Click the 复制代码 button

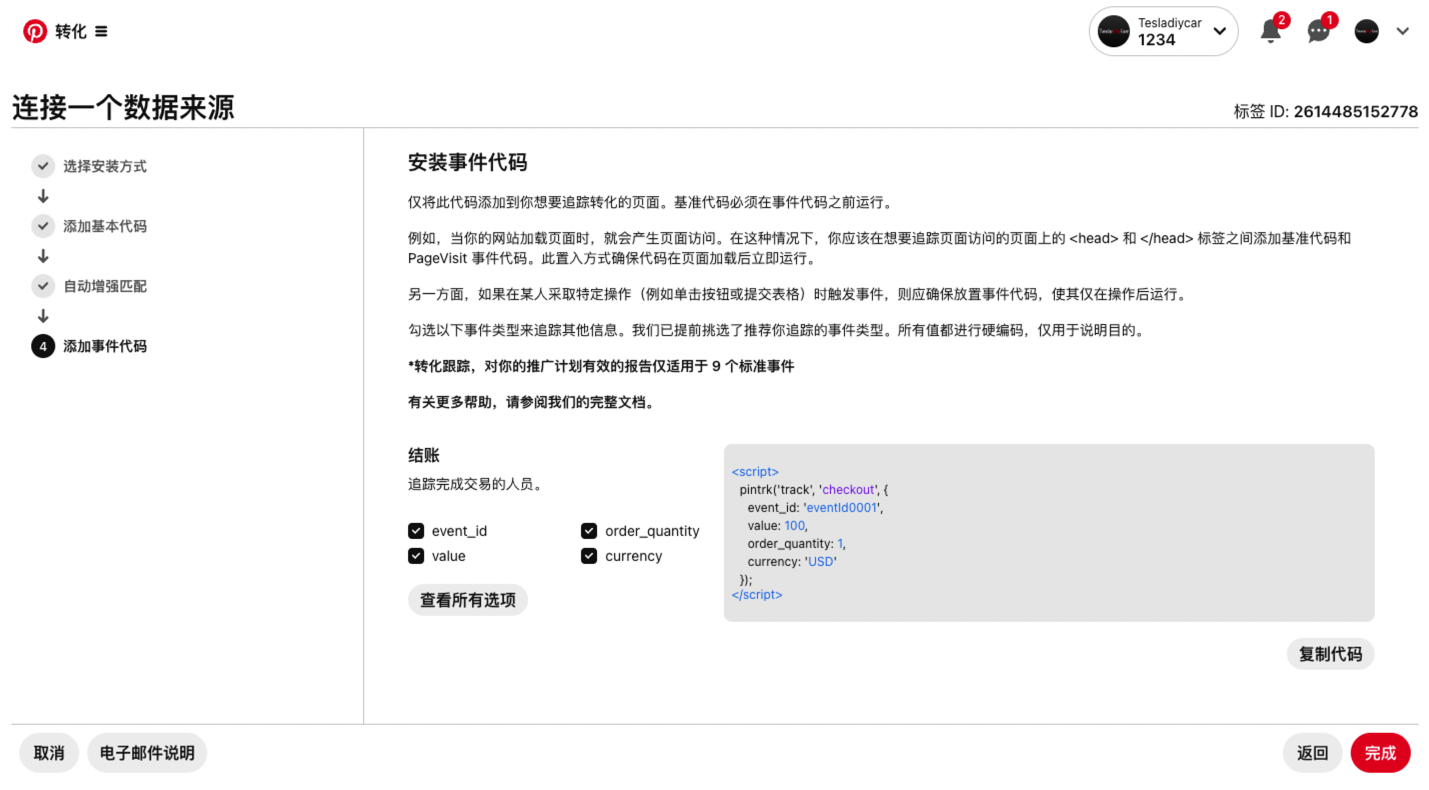click(x=1330, y=654)
